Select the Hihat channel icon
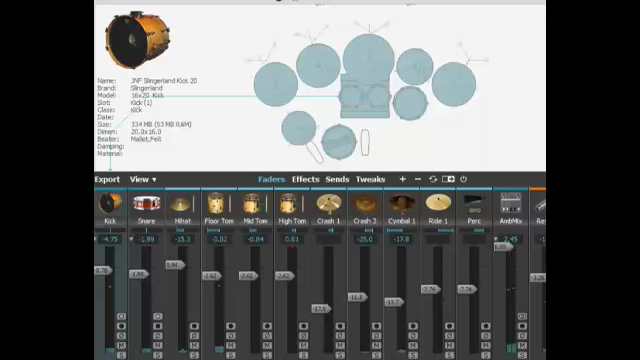640x360 pixels. (180, 204)
